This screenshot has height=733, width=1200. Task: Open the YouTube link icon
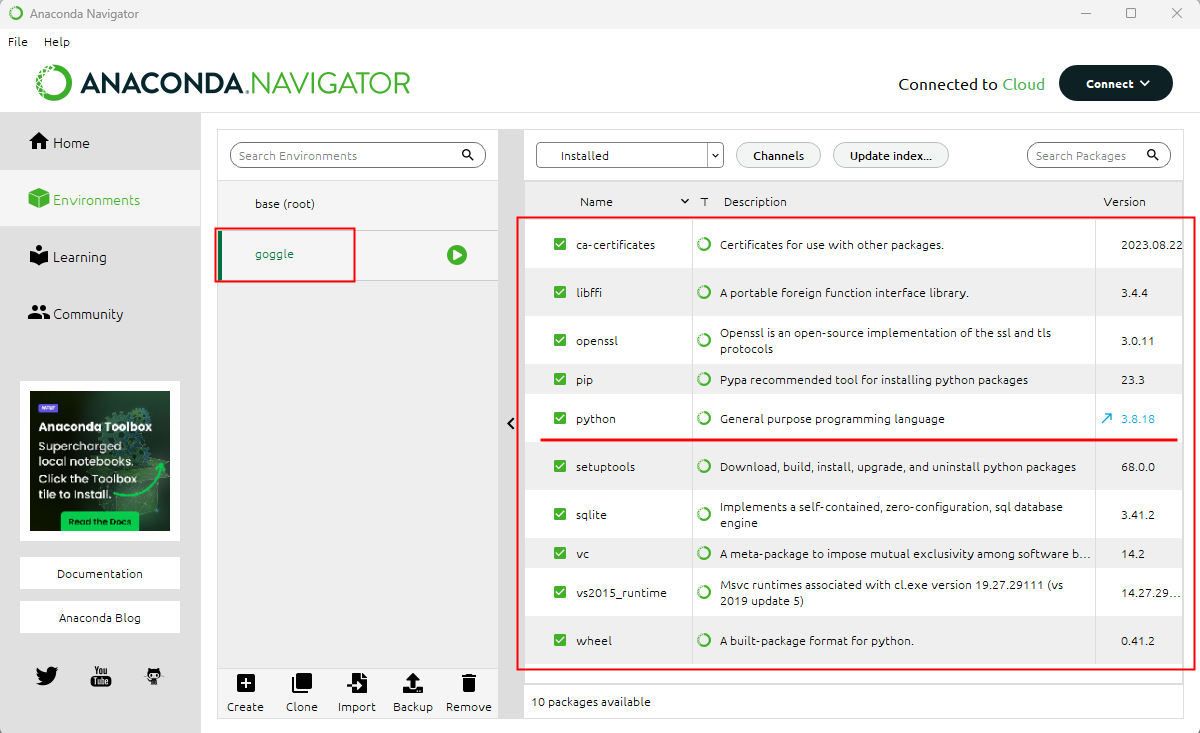(x=101, y=676)
